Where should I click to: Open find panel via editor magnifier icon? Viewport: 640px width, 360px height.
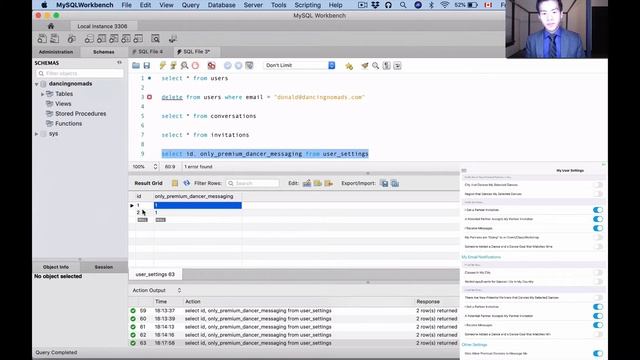[376, 66]
